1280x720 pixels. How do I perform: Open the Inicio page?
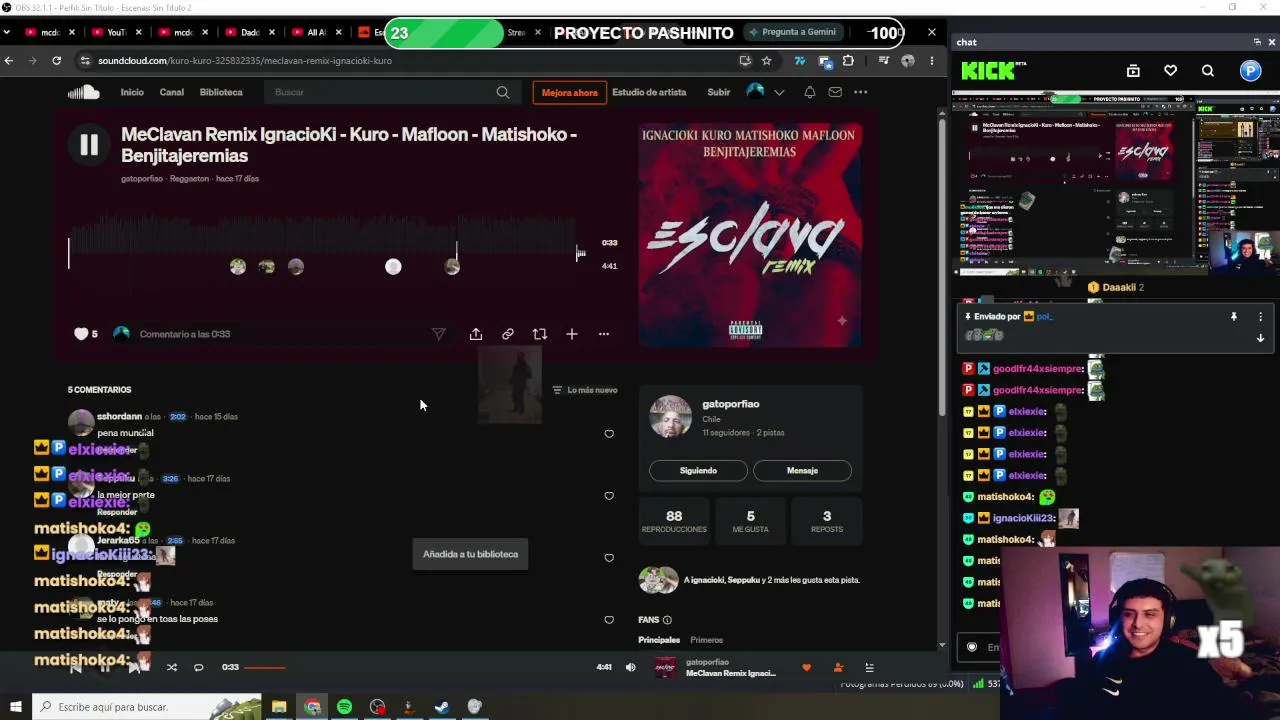(x=132, y=92)
